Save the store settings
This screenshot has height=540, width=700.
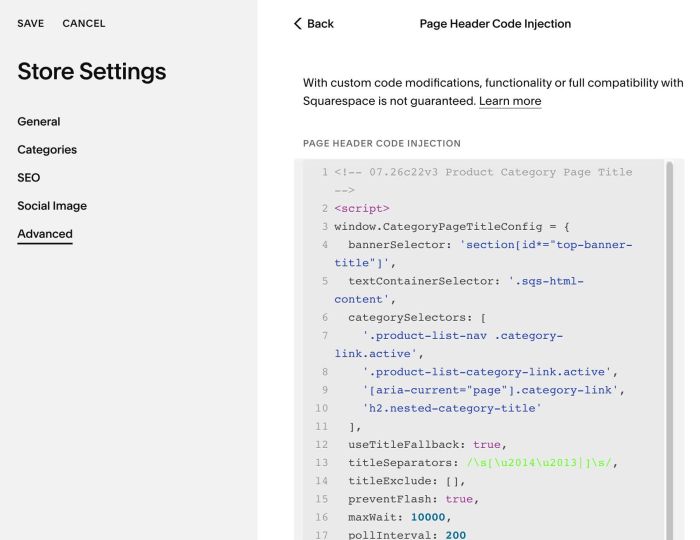31,24
